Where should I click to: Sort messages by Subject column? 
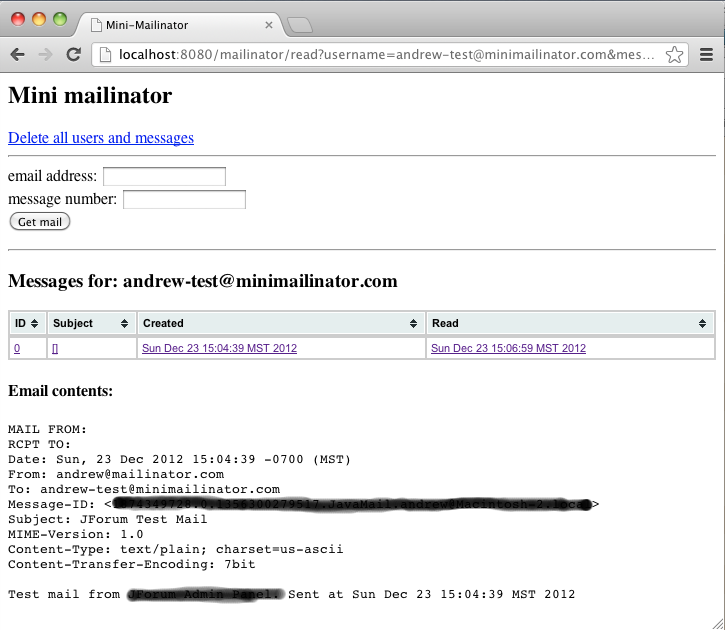[91, 323]
